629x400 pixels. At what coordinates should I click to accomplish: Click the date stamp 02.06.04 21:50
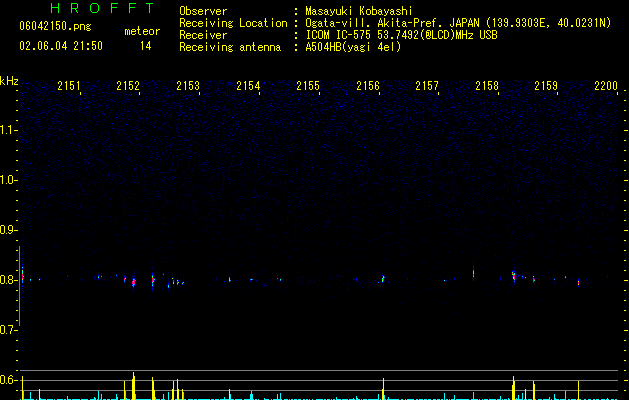[61, 46]
